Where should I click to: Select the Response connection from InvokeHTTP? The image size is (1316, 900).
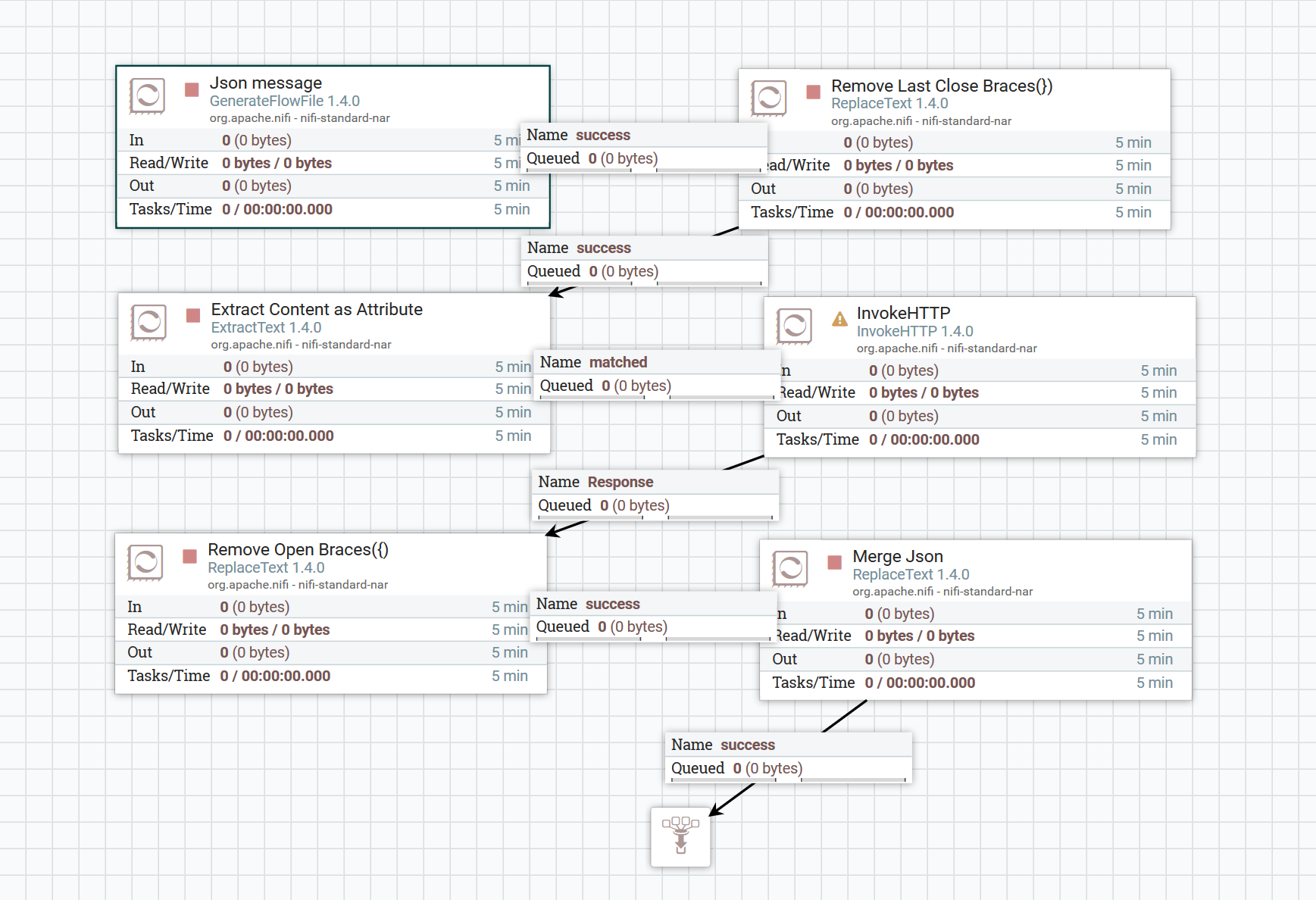click(654, 494)
